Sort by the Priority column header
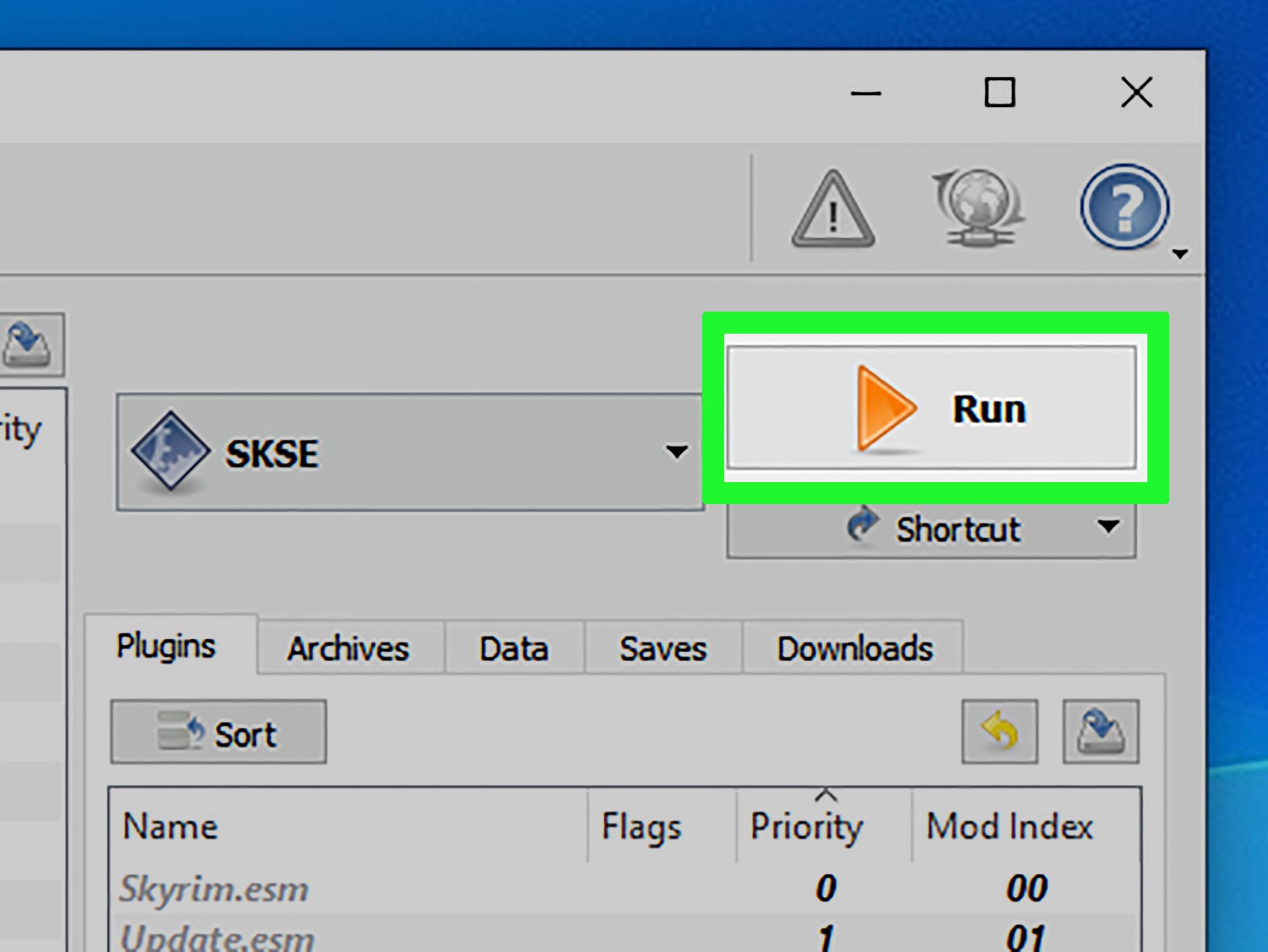Screen dimensions: 1268x952 (806, 826)
